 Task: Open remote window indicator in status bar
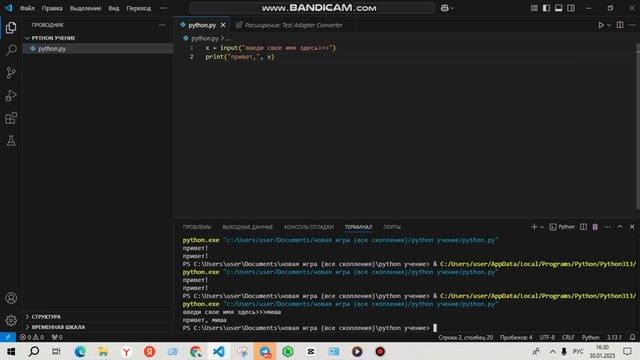8,337
